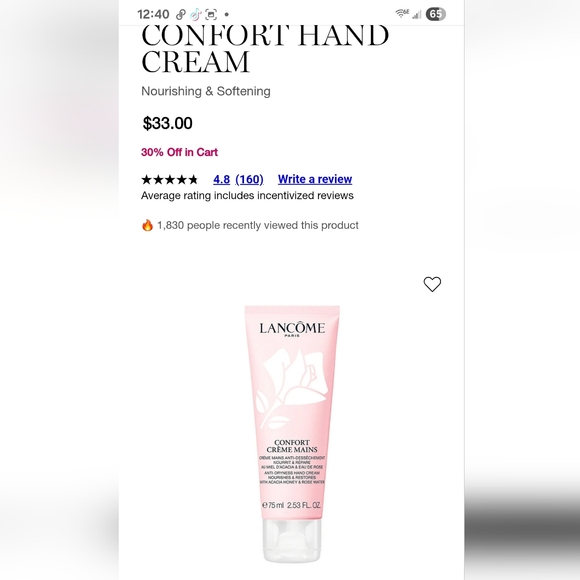Tap the cellular signal strength icon
The width and height of the screenshot is (580, 580).
[417, 14]
